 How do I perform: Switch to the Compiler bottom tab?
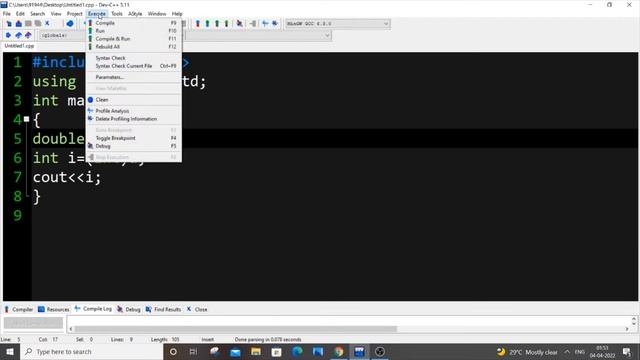click(x=18, y=309)
